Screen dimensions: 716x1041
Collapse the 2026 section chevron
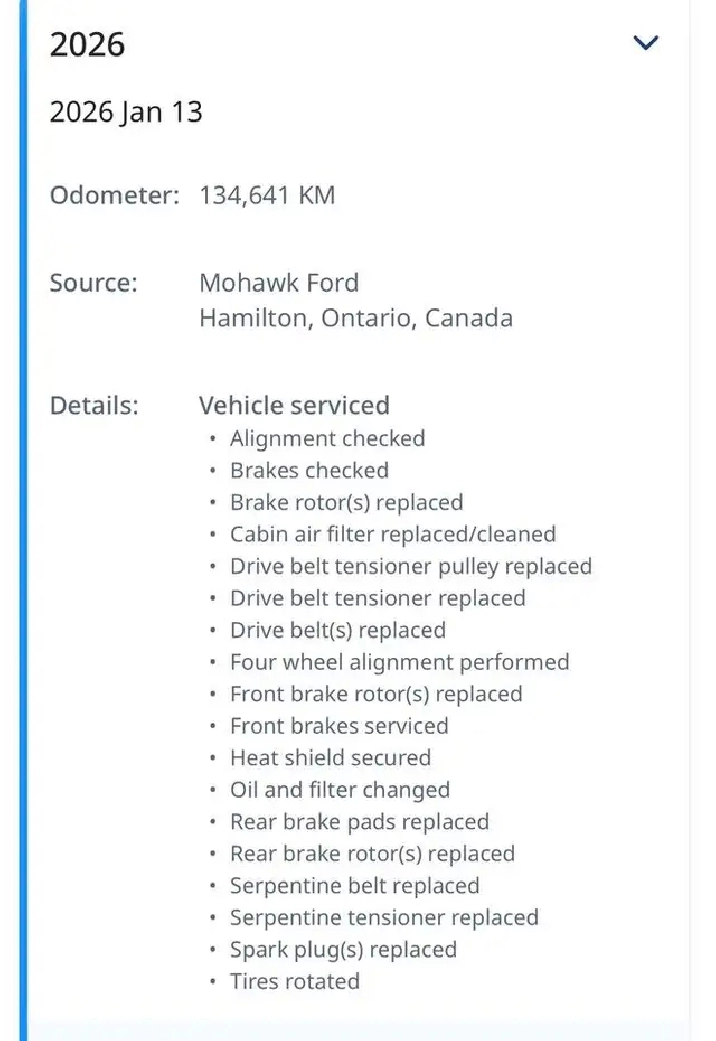(646, 43)
